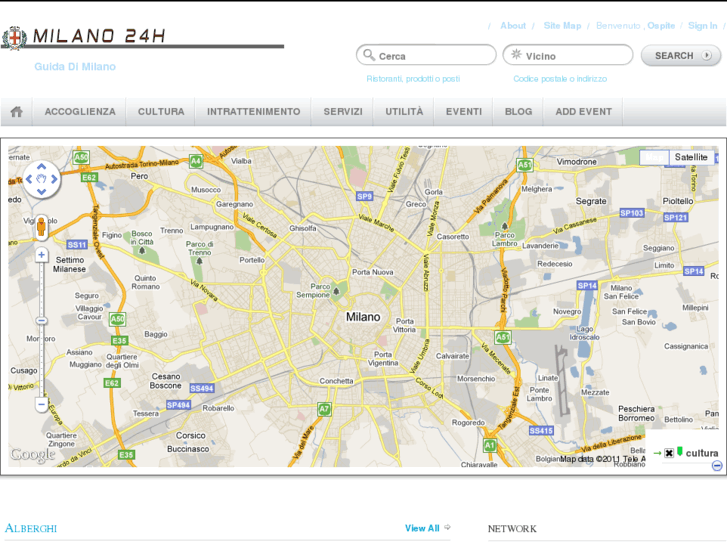Screen dimensions: 727x545
Task: Open the Site Map link
Action: 562,26
